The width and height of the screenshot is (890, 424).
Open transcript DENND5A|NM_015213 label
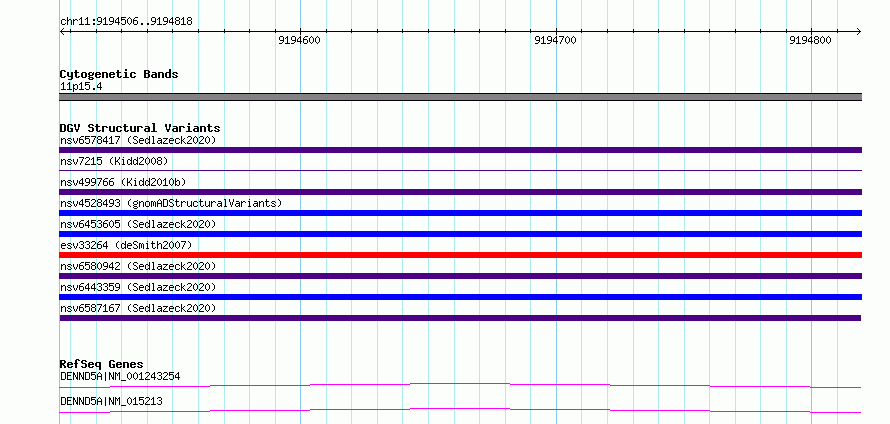pyautogui.click(x=111, y=401)
